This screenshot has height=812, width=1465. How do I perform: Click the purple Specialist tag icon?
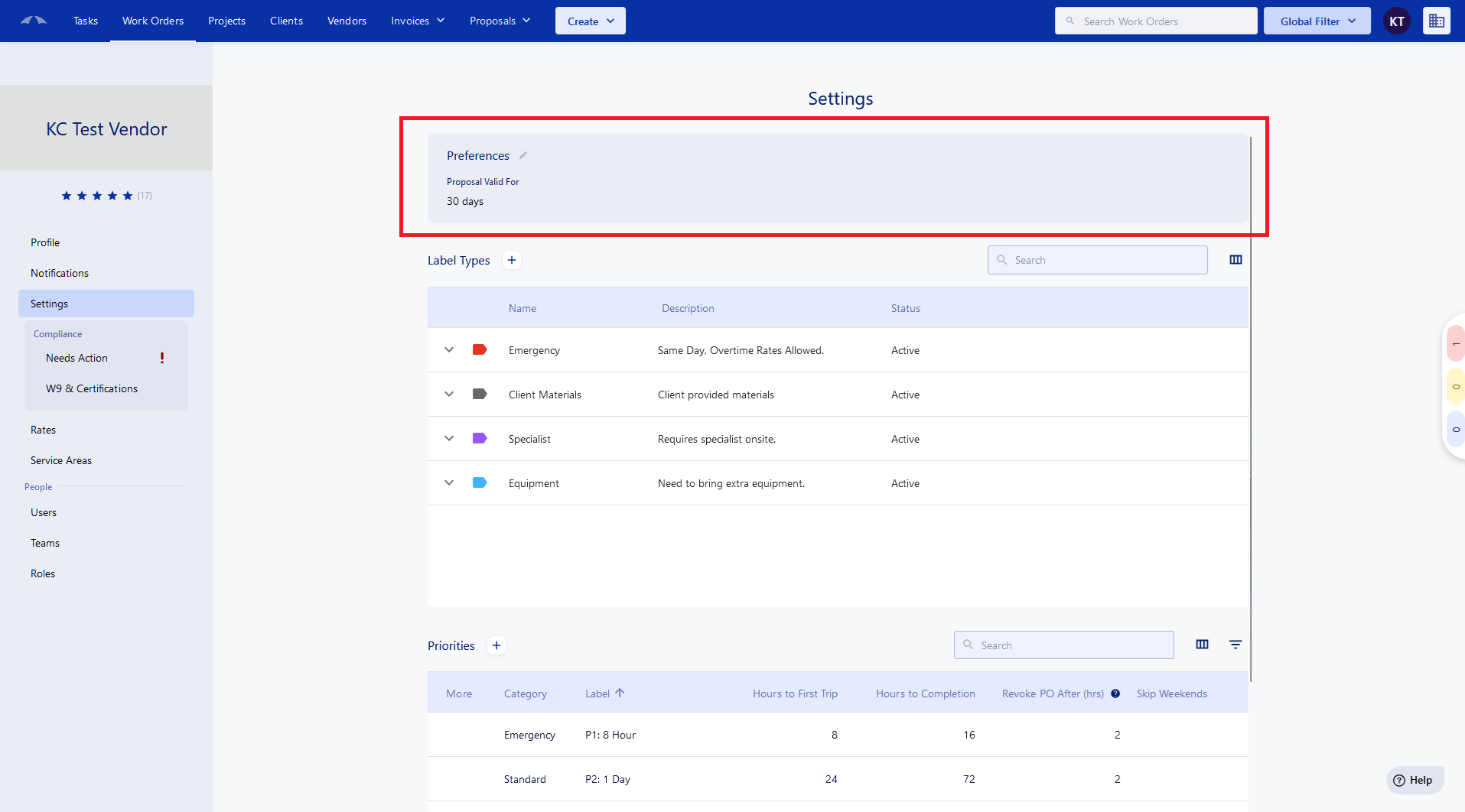(x=480, y=438)
